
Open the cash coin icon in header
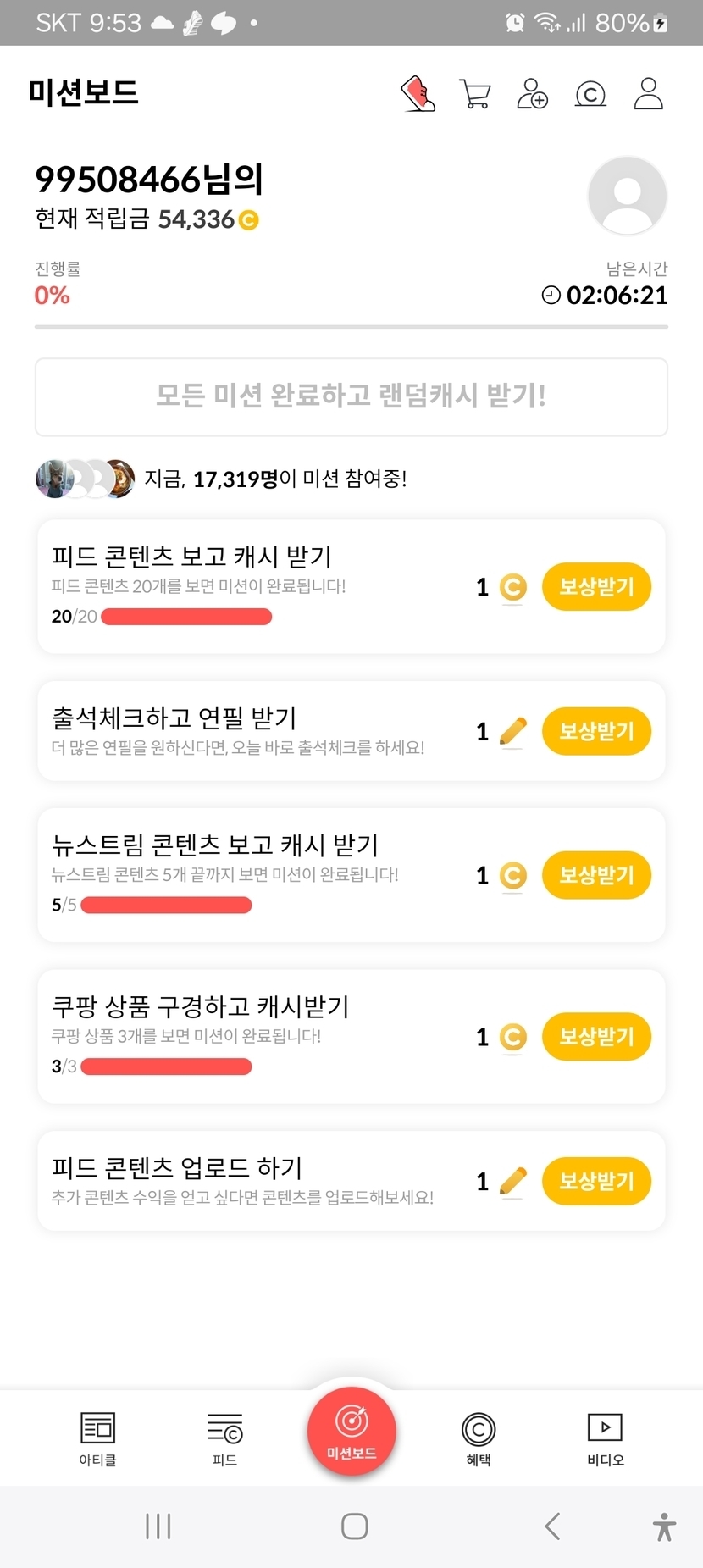click(590, 94)
